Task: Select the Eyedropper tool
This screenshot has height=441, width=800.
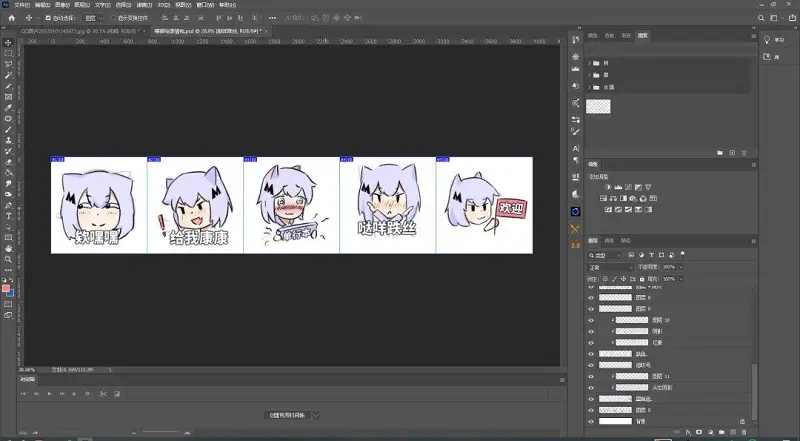Action: coord(8,108)
